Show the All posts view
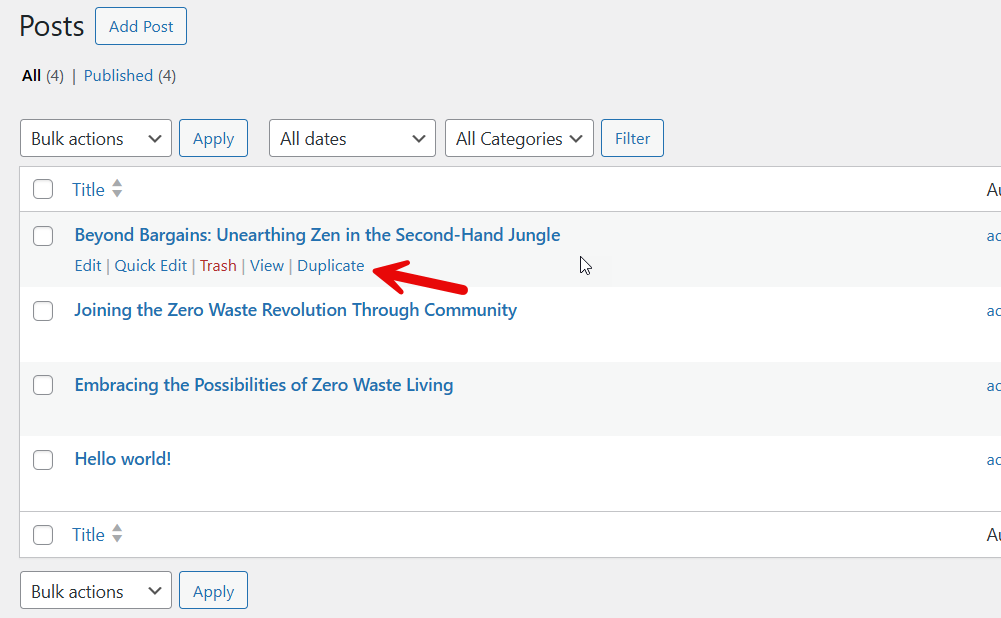The width and height of the screenshot is (1001, 618). click(31, 76)
